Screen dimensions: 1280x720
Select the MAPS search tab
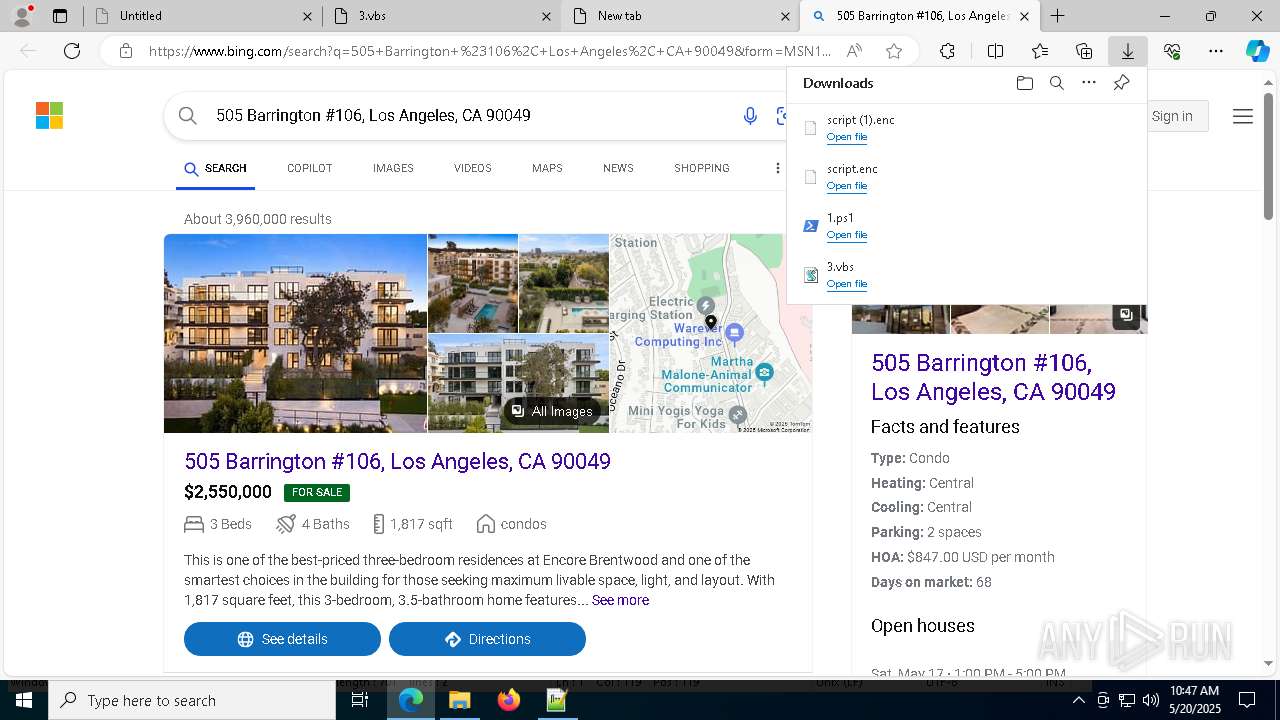547,168
